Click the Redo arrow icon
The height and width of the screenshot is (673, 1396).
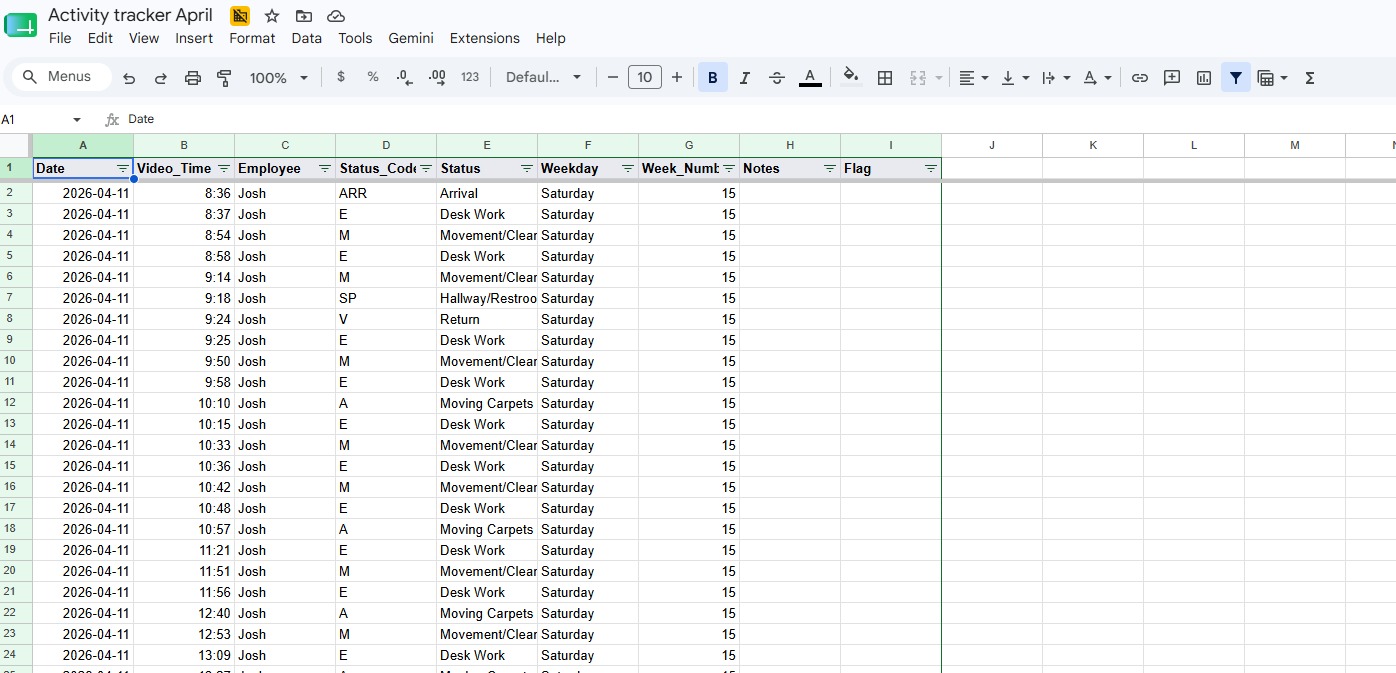click(161, 78)
